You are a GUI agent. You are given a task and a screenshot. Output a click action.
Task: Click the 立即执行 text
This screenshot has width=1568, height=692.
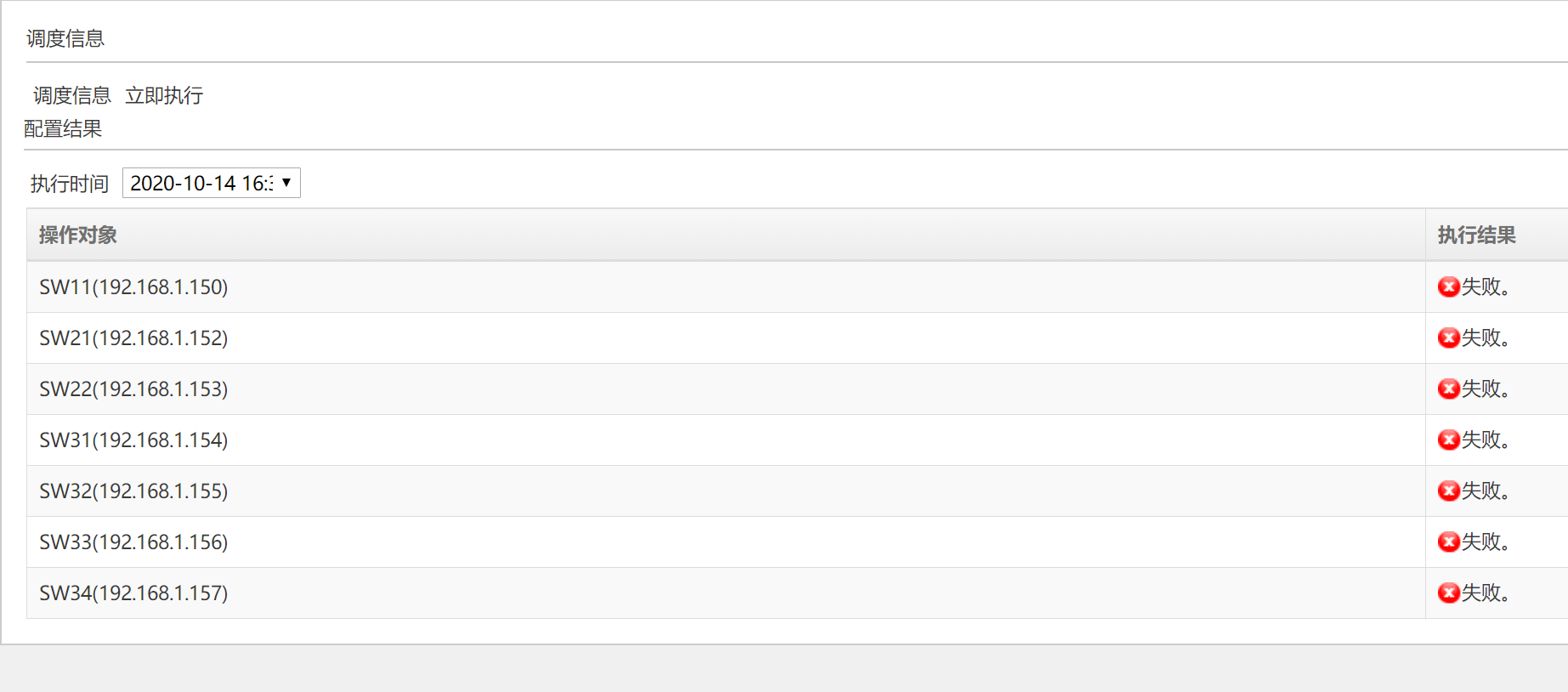pyautogui.click(x=164, y=96)
